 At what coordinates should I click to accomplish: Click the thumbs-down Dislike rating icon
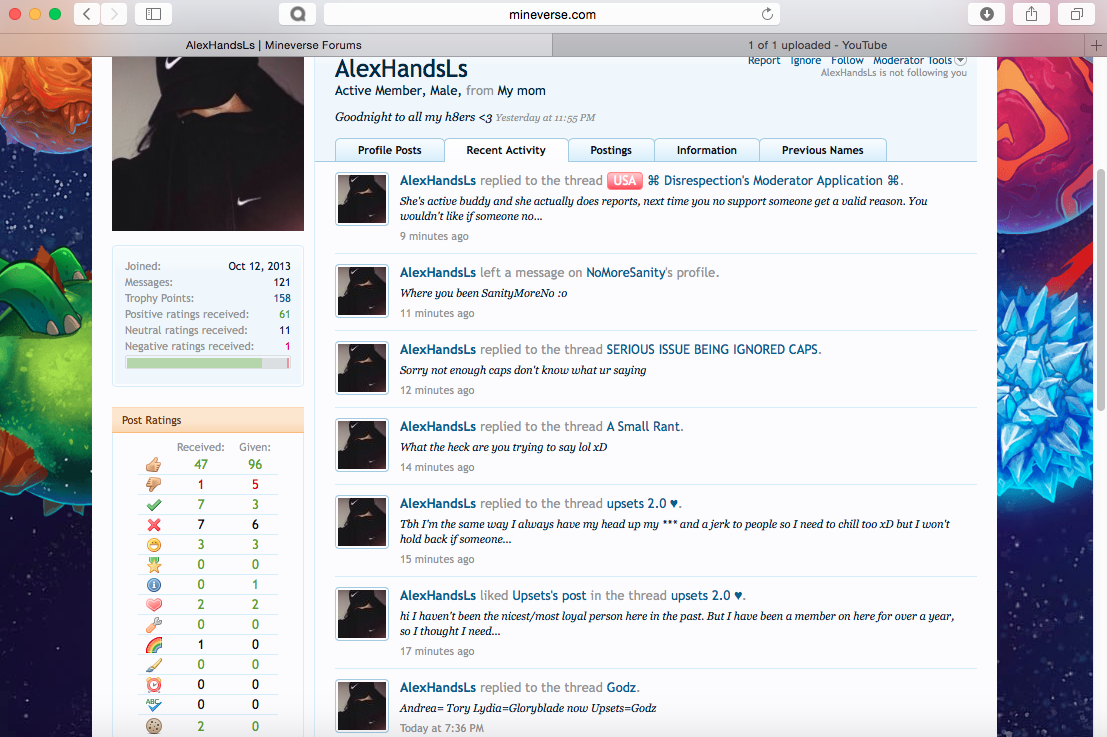[x=153, y=485]
